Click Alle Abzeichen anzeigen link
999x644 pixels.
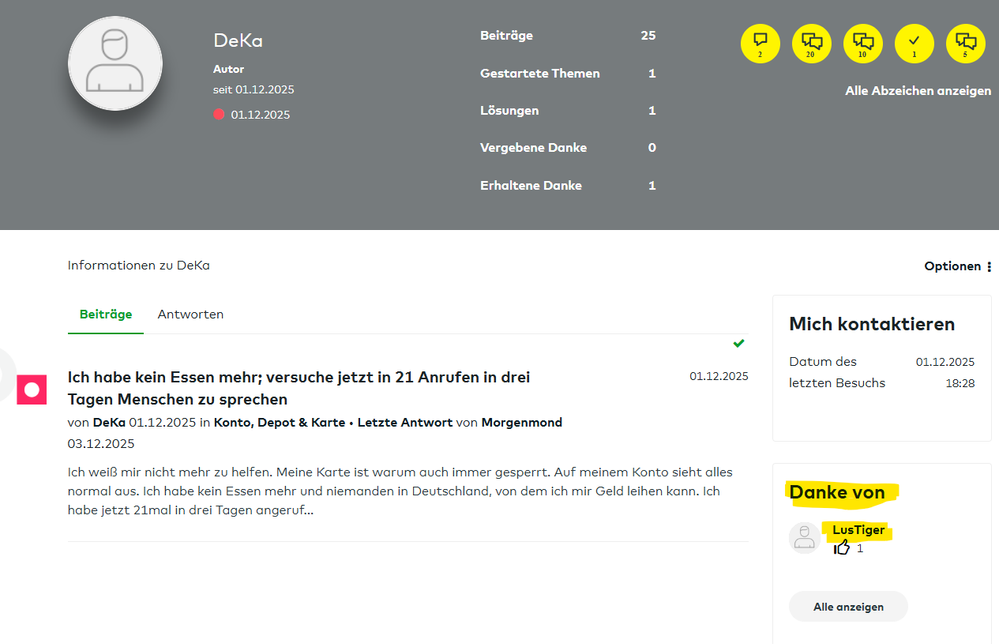point(918,91)
